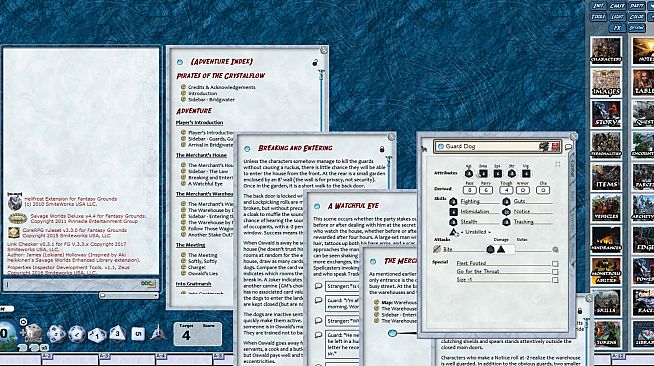The height and width of the screenshot is (366, 654).
Task: Open the Credits & Acknowledgements entry
Action: pyautogui.click(x=221, y=87)
